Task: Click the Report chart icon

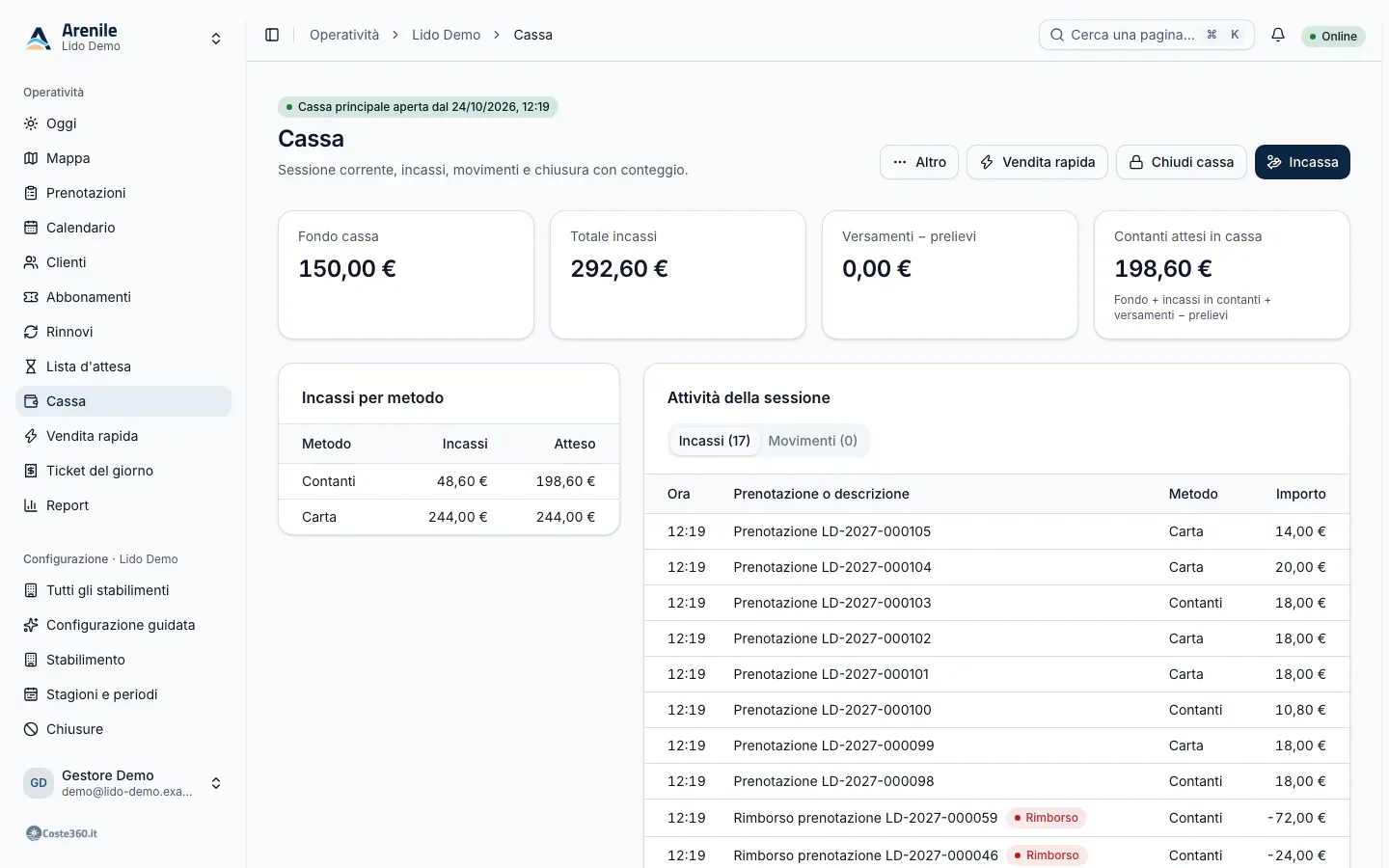Action: [31, 505]
